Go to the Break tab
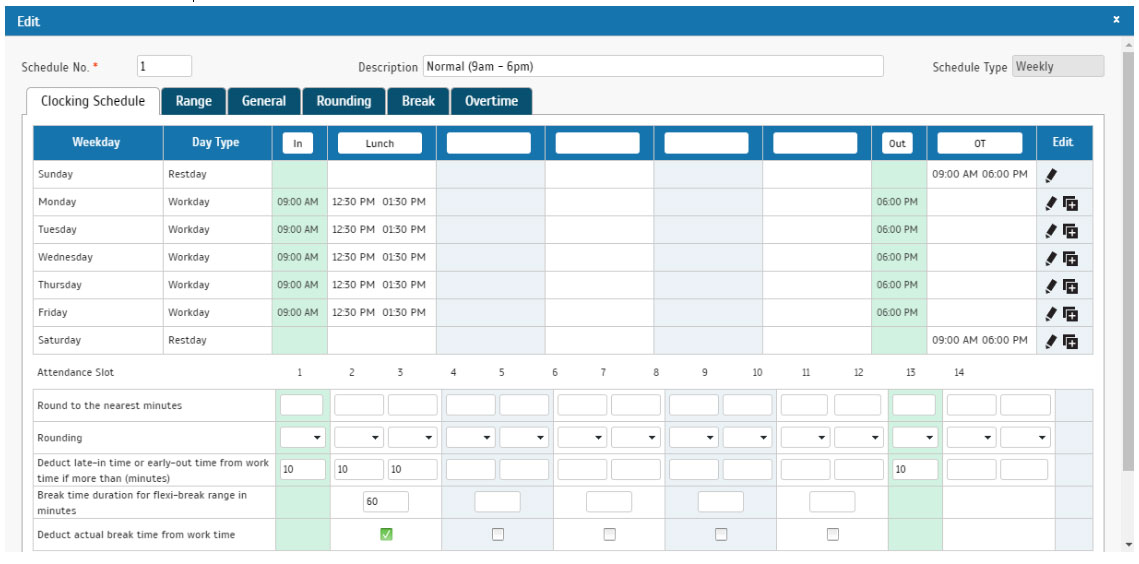This screenshot has width=1139, height=564. point(418,102)
